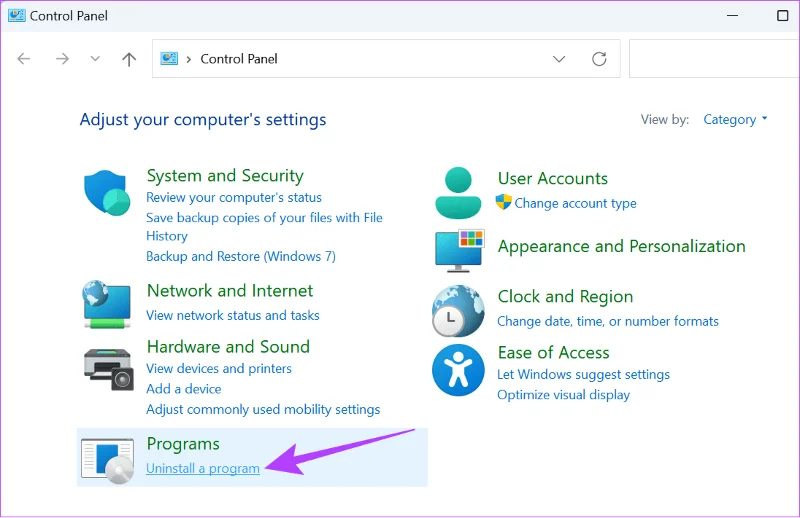Click the Control Panel icon in address bar
The height and width of the screenshot is (518, 800).
point(169,58)
